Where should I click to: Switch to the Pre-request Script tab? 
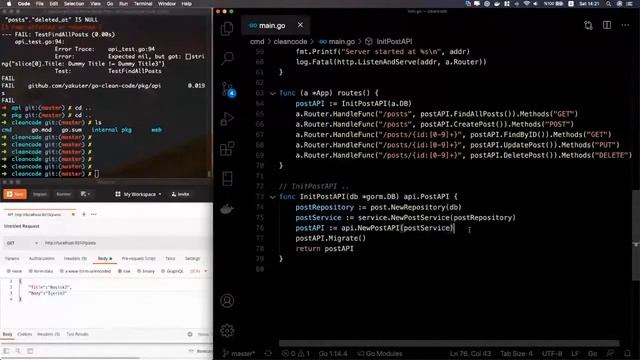139,258
